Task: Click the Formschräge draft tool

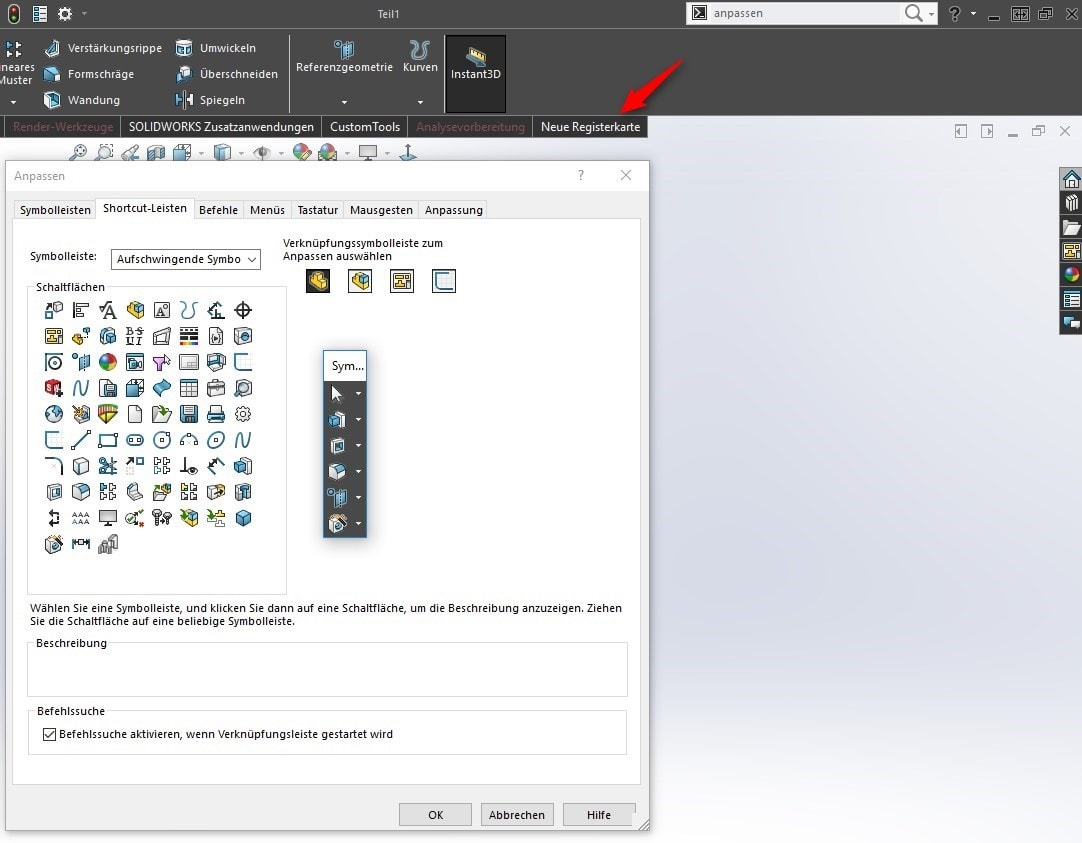Action: (x=88, y=74)
